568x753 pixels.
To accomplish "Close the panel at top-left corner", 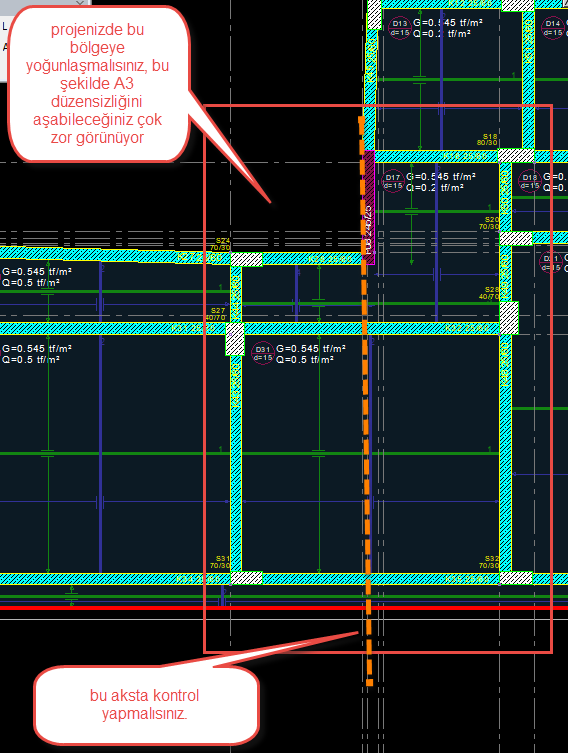I will click(x=80, y=3).
